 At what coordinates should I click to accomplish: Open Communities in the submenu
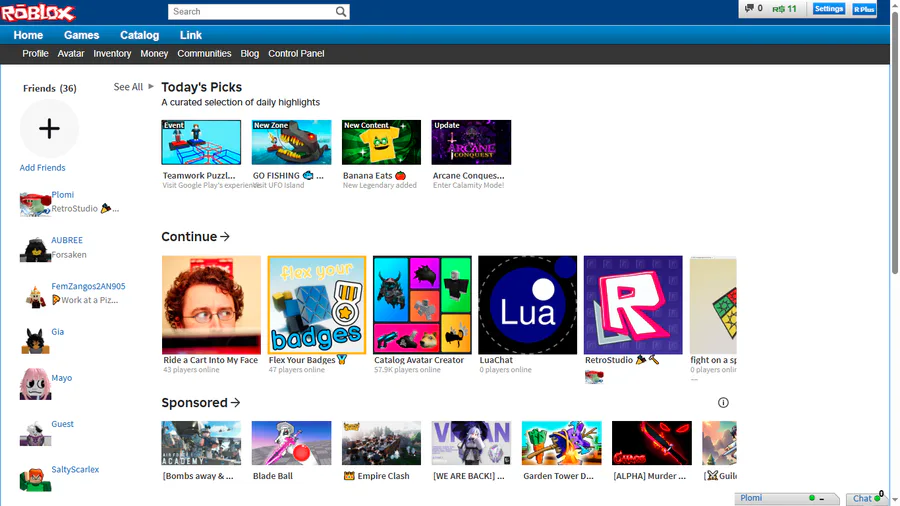click(x=204, y=53)
